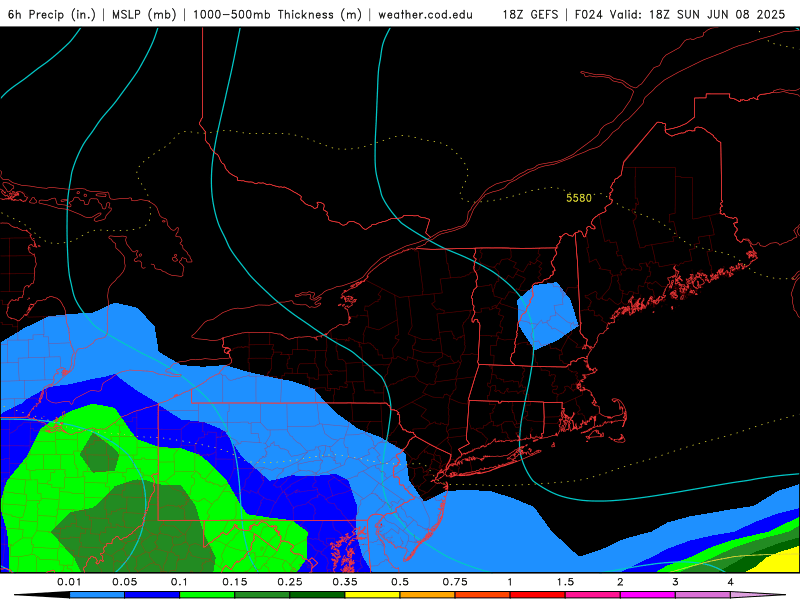Click the yellow '5580' thickness contour label
The width and height of the screenshot is (800, 600).
click(x=579, y=198)
